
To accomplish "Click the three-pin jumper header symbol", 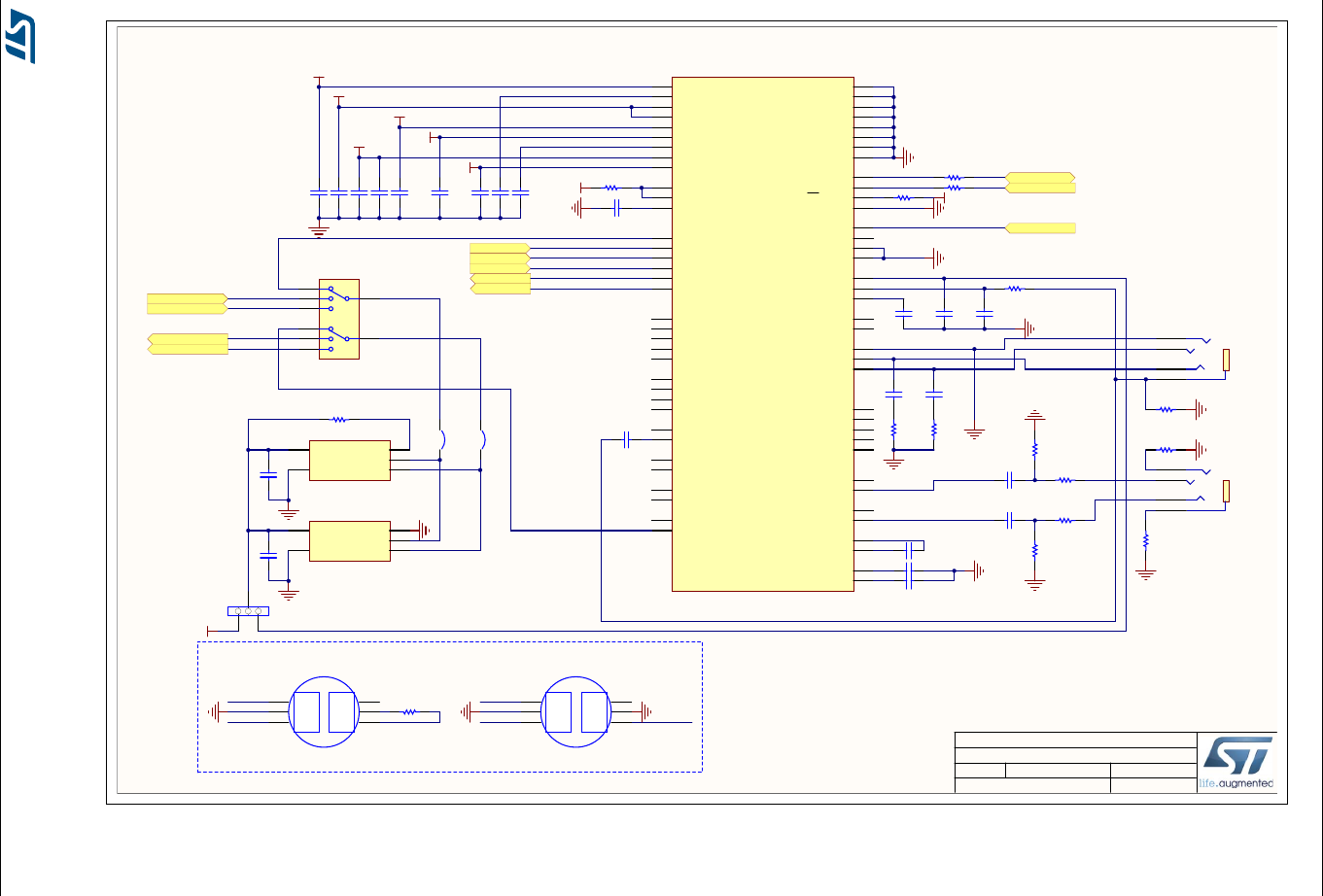I will (x=248, y=610).
